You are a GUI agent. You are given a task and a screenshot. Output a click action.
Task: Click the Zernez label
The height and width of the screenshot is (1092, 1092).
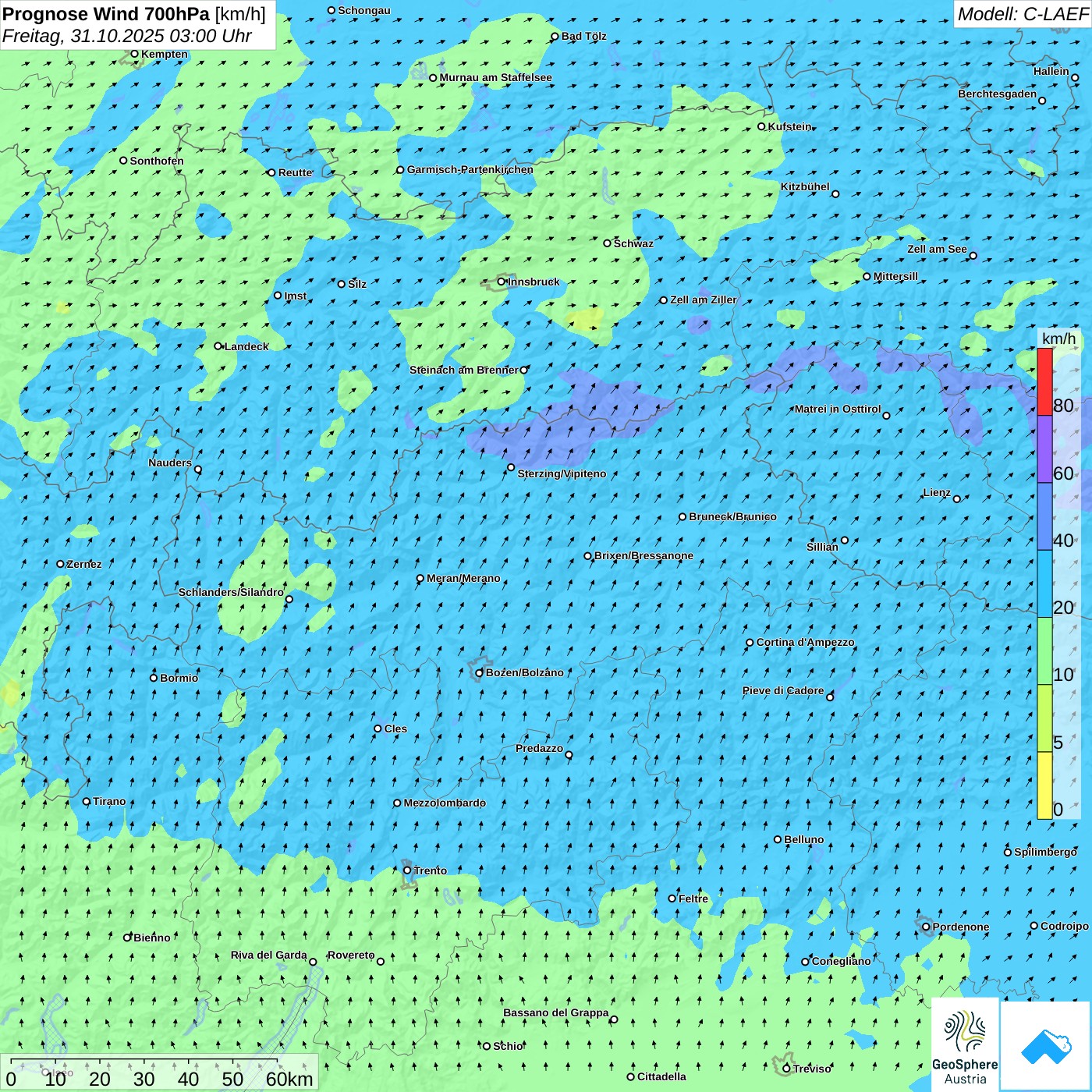click(x=84, y=564)
